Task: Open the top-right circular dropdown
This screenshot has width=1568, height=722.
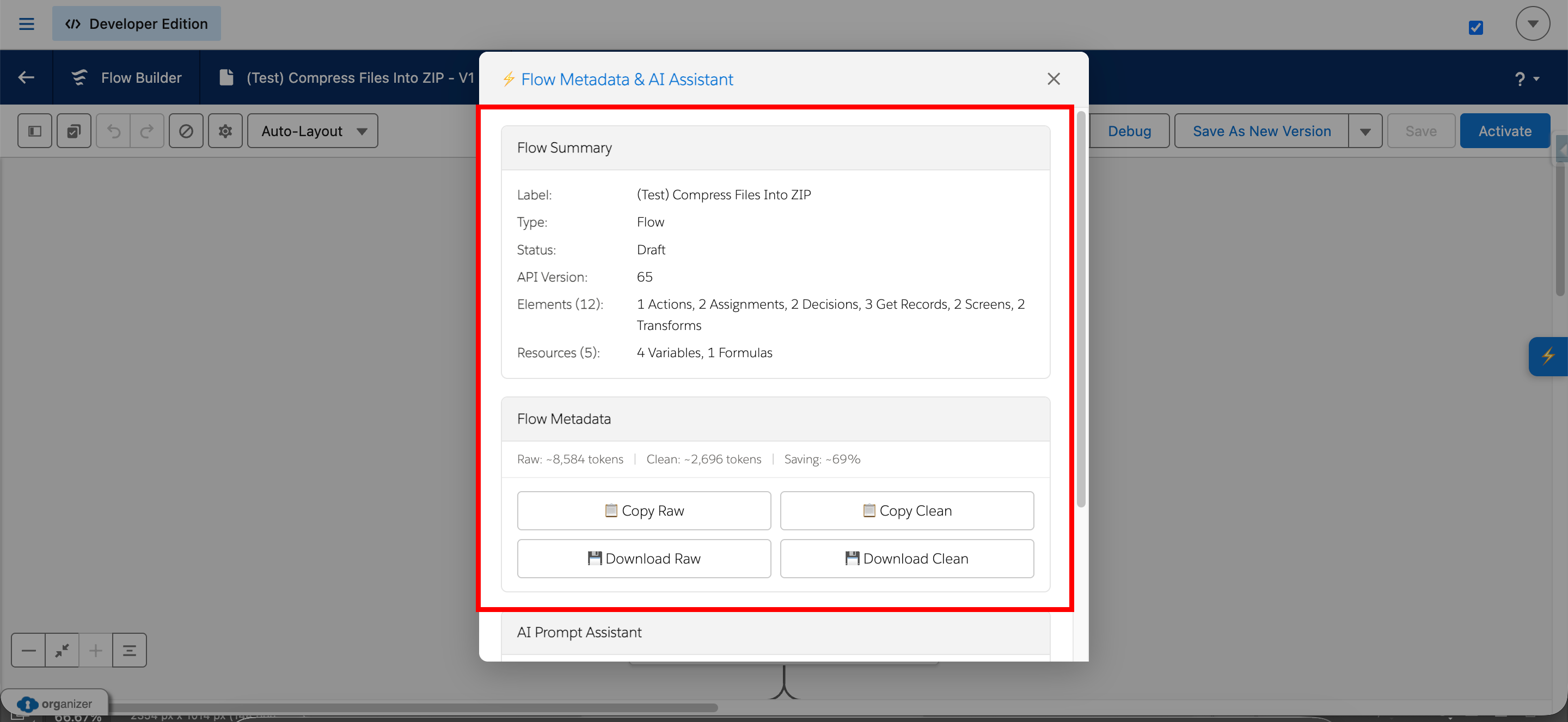Action: pos(1533,23)
